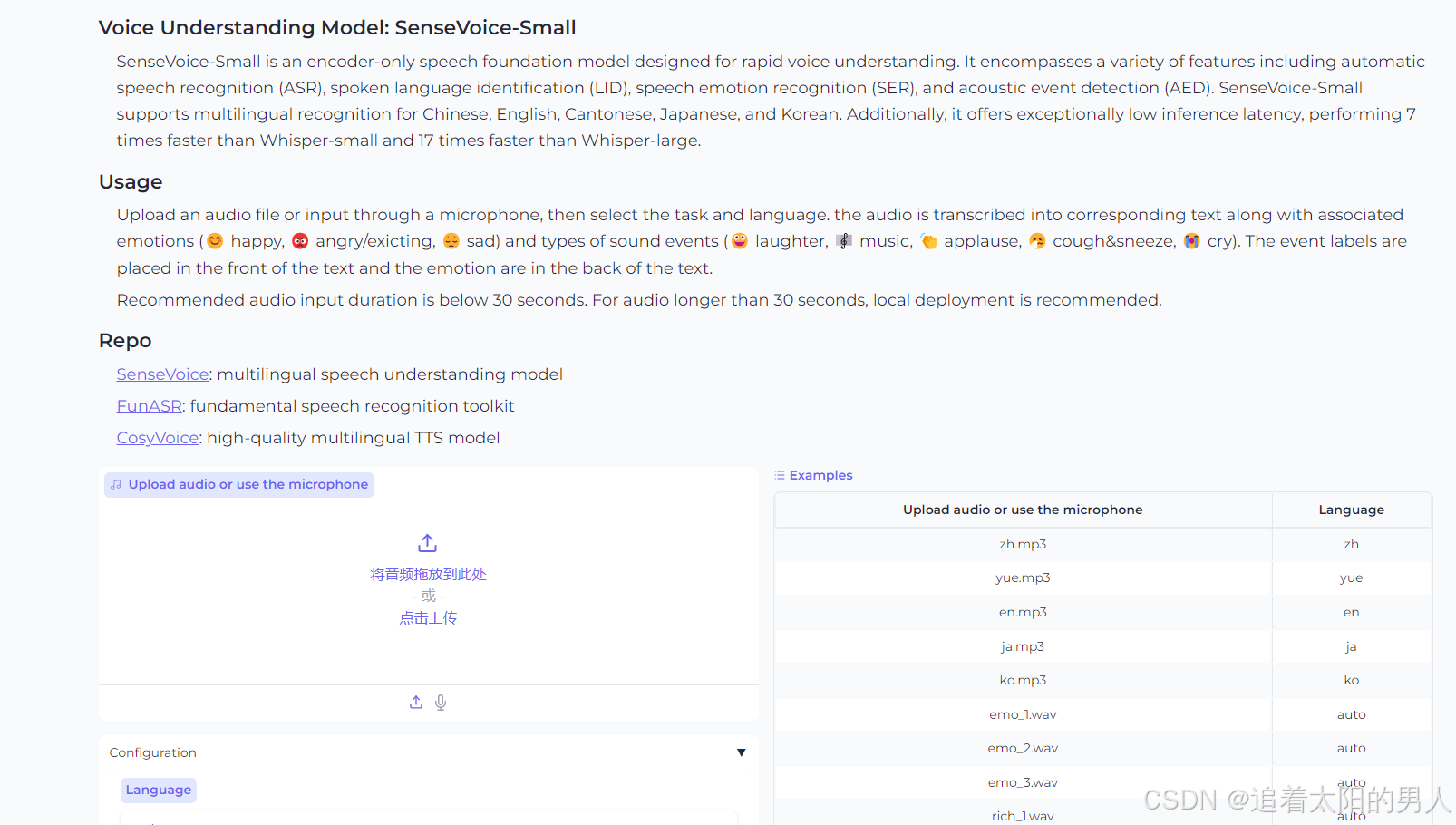
Task: Click the laughter emoji in the Usage text
Action: tap(740, 241)
